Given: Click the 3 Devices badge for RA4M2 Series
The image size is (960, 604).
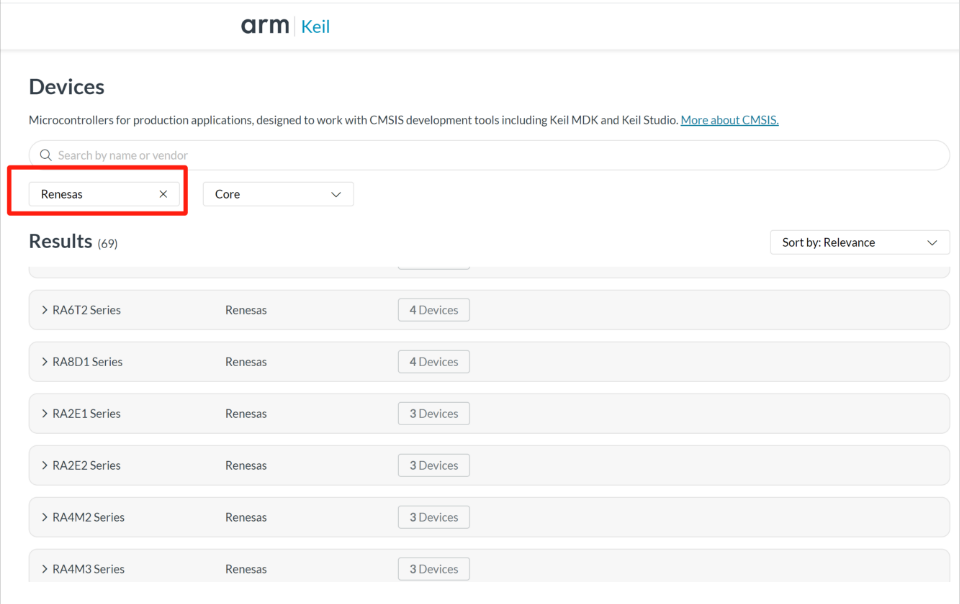Looking at the screenshot, I should click(x=433, y=517).
